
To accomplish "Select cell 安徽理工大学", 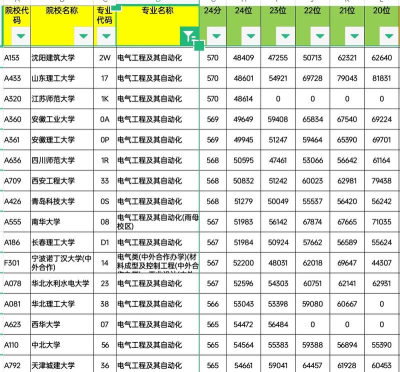I will click(62, 140).
